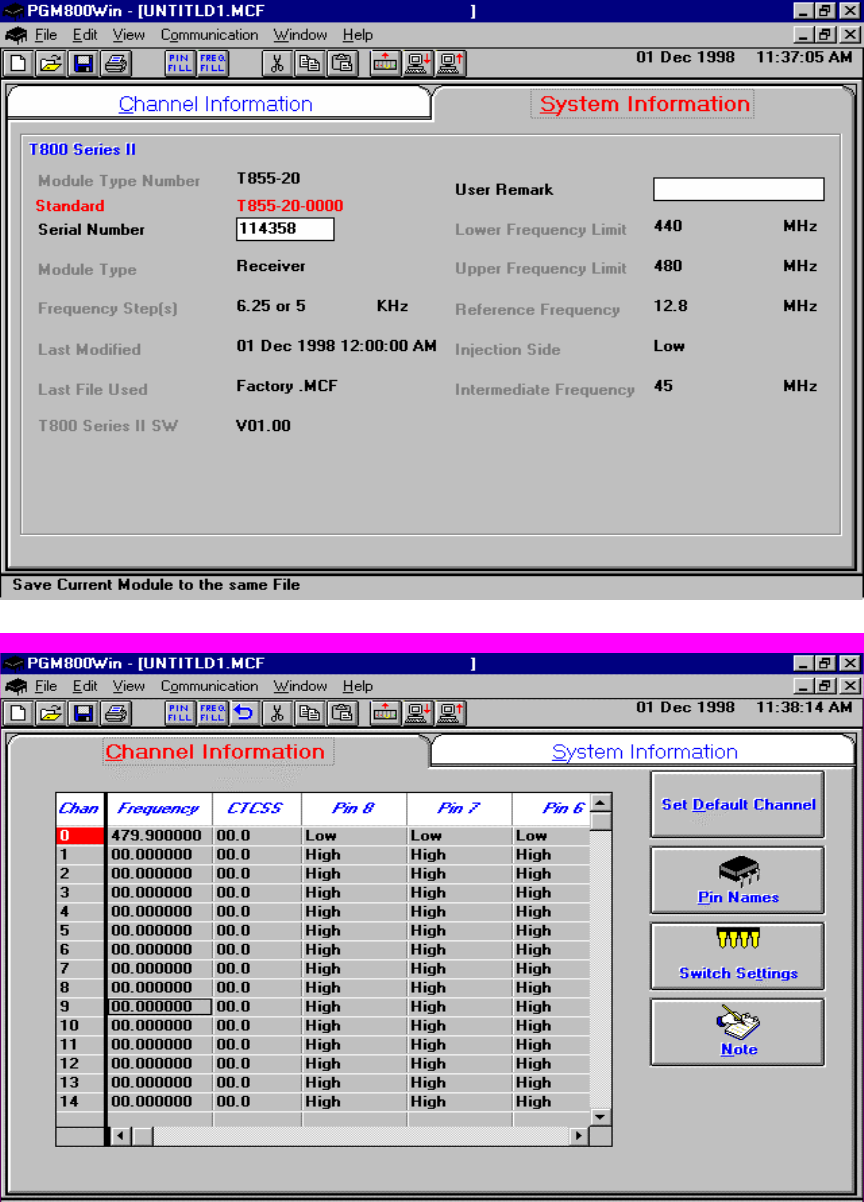864x1202 pixels.
Task: Click chip system-menu icon beside File, lower window
Action: click(x=15, y=686)
